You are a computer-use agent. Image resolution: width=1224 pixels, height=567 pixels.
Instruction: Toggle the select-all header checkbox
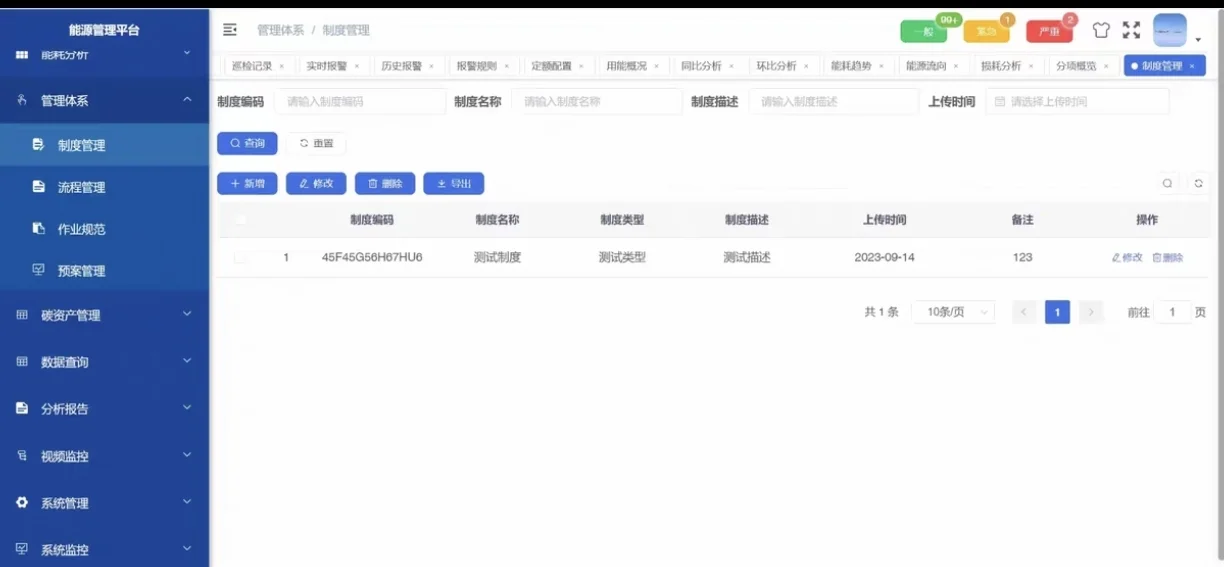240,220
